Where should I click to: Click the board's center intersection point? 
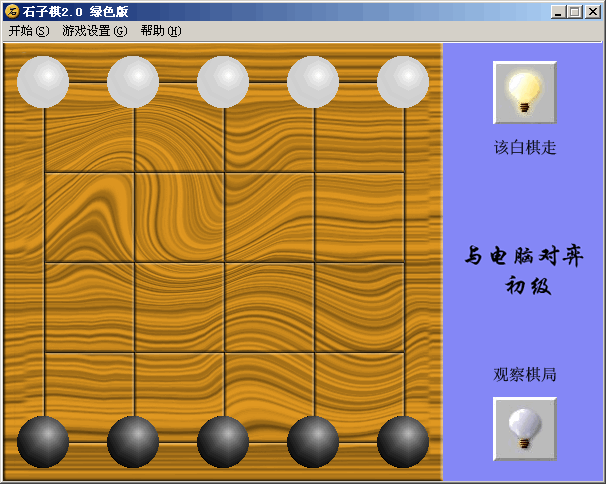[x=225, y=262]
